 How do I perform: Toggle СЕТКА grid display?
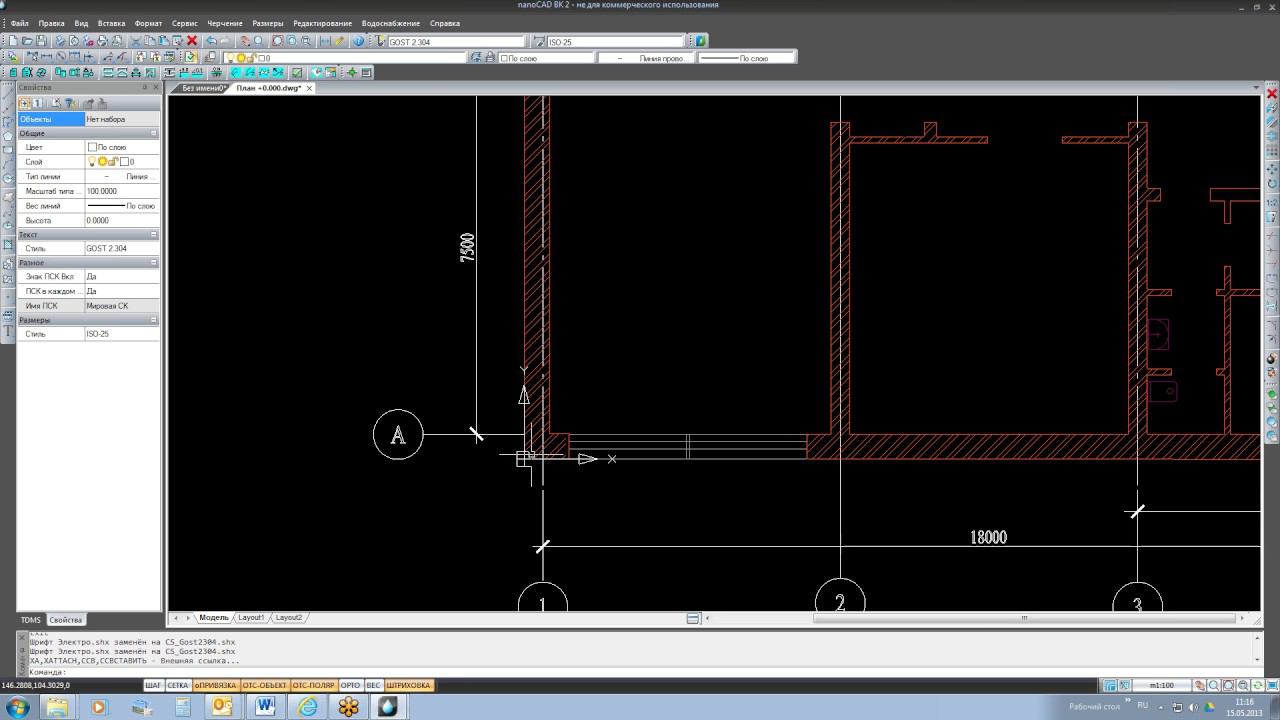click(x=178, y=685)
